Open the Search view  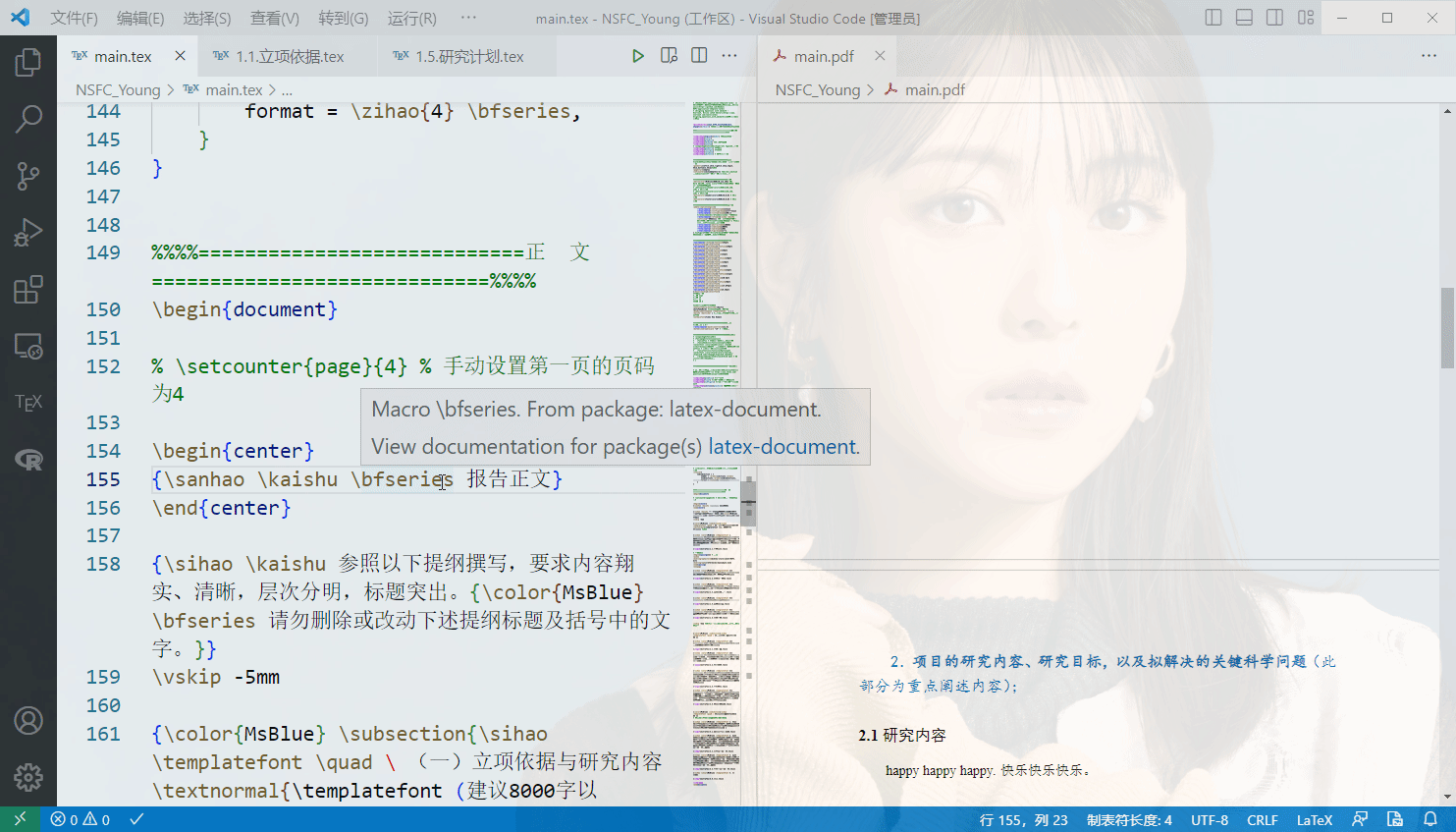coord(28,118)
